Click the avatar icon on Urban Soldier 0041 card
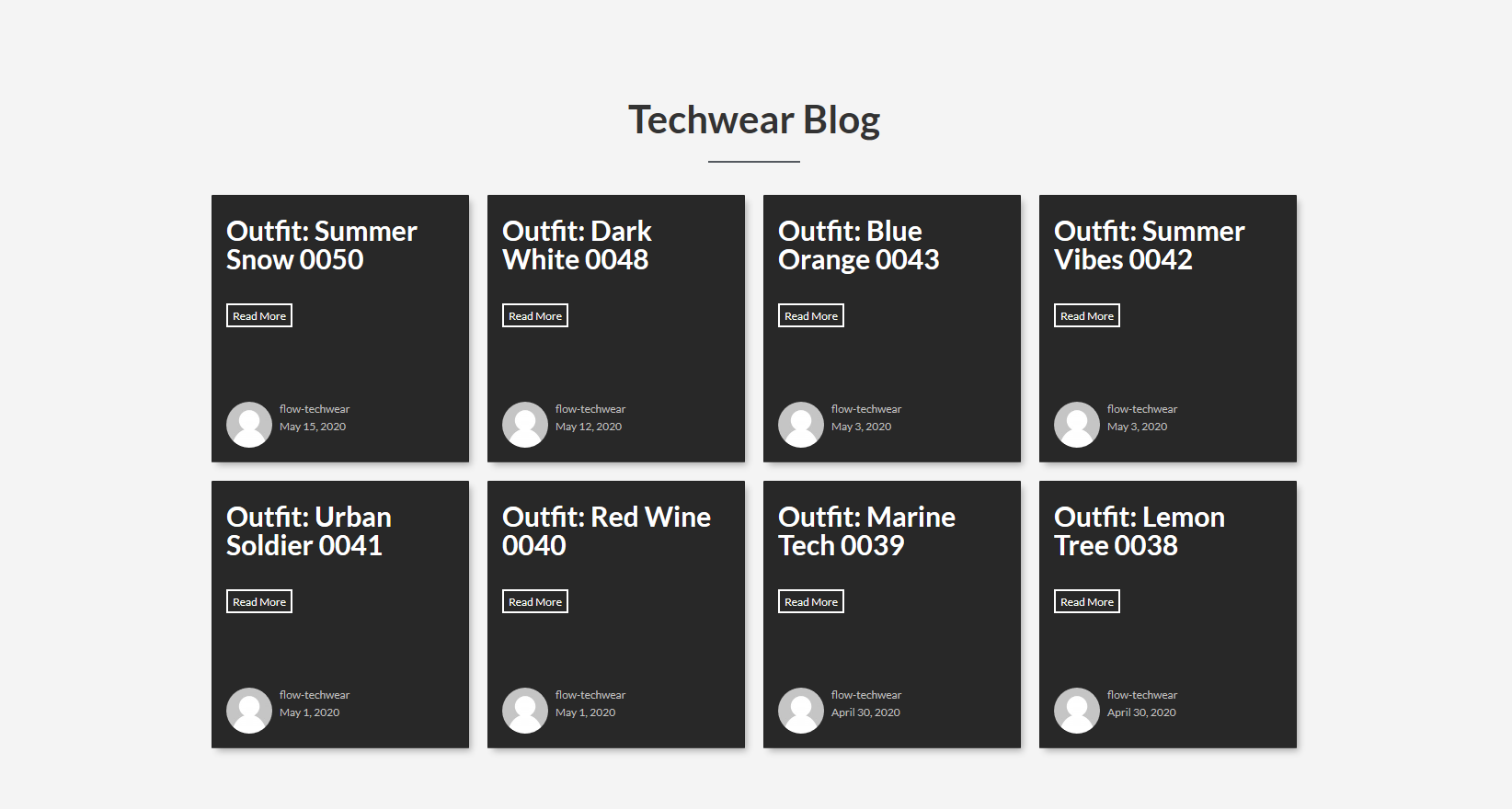 point(249,711)
